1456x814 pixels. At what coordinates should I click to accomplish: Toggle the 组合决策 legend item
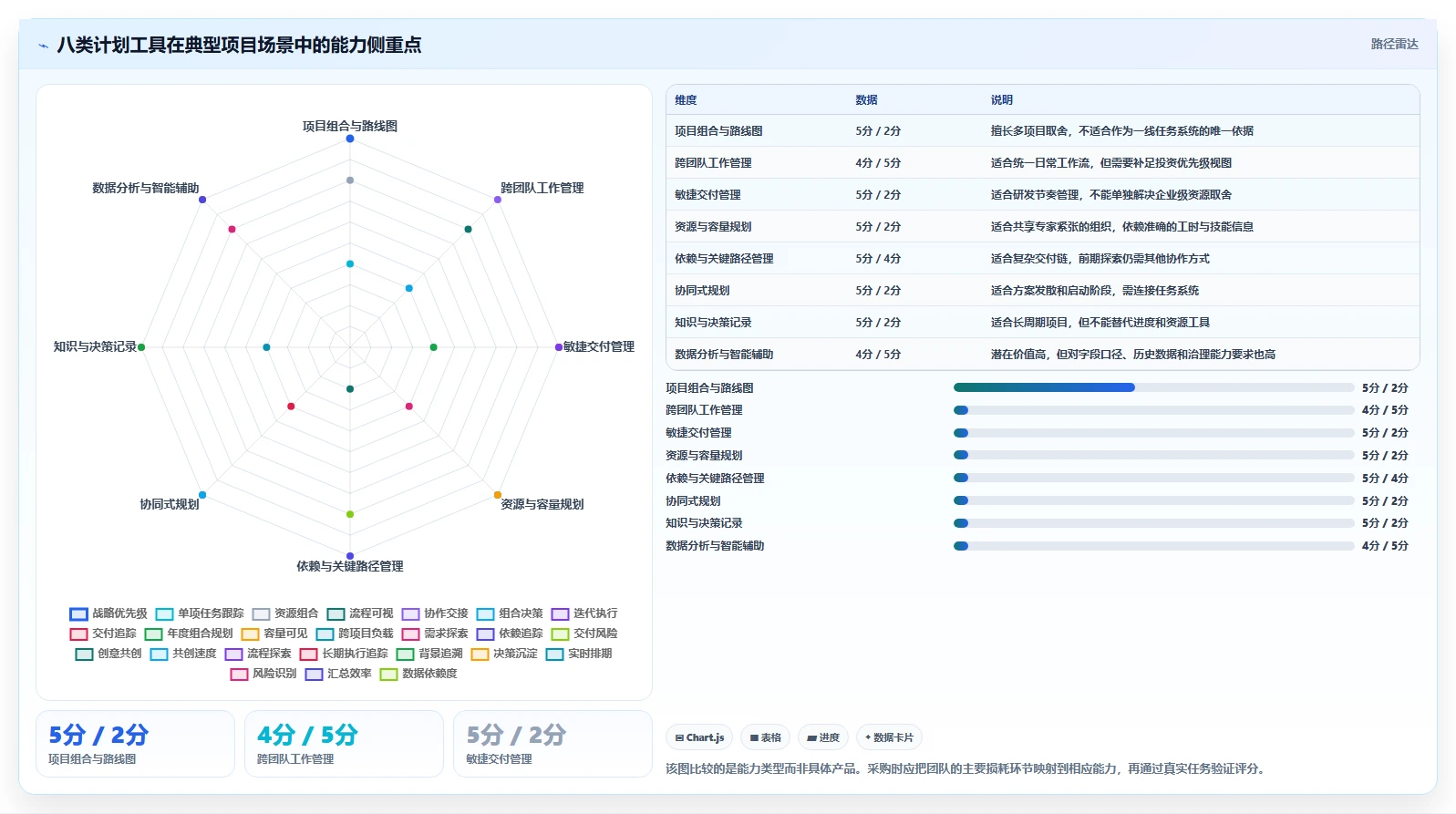[x=510, y=613]
